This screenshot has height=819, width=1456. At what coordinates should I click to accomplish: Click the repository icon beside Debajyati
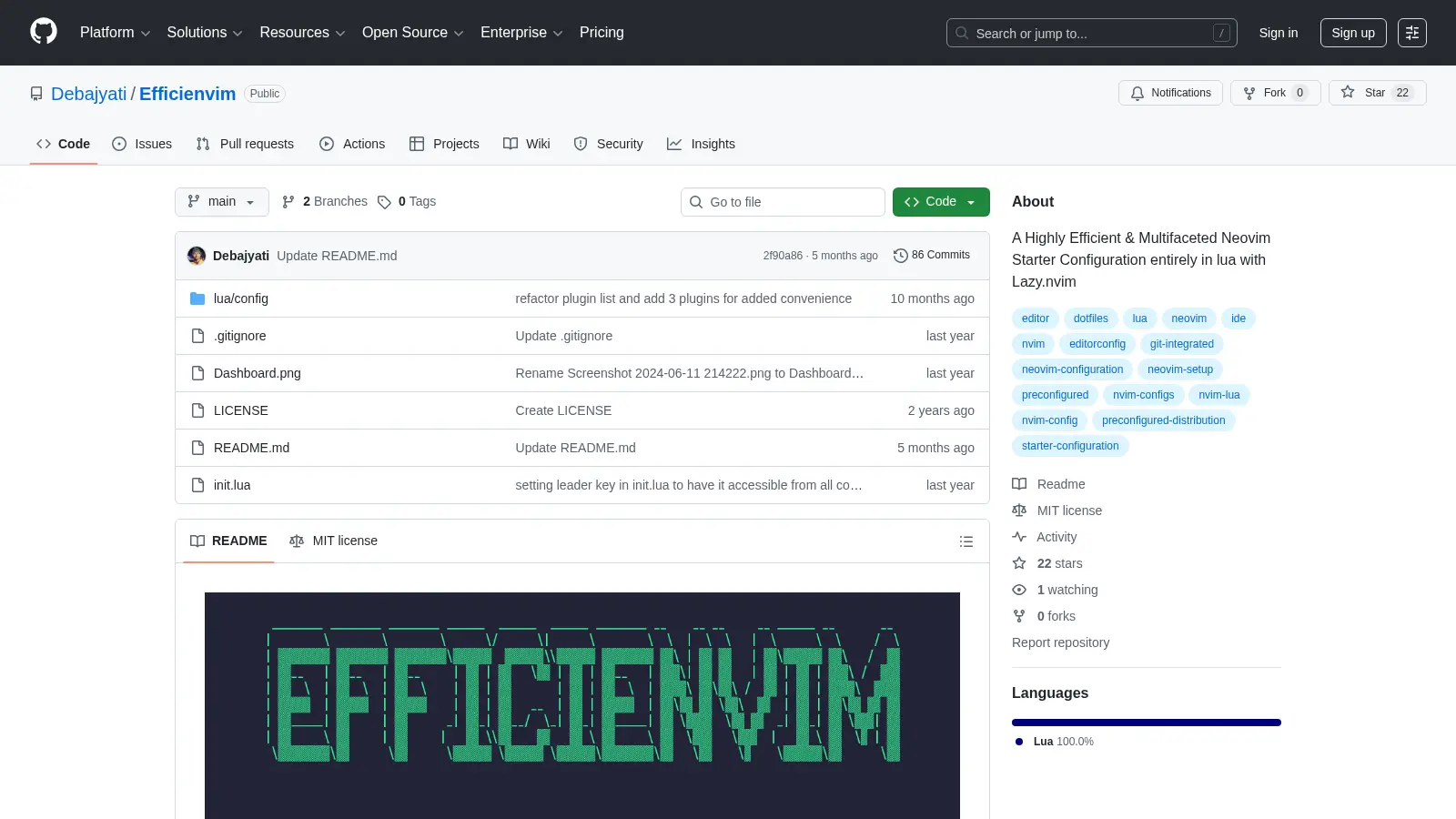click(36, 94)
